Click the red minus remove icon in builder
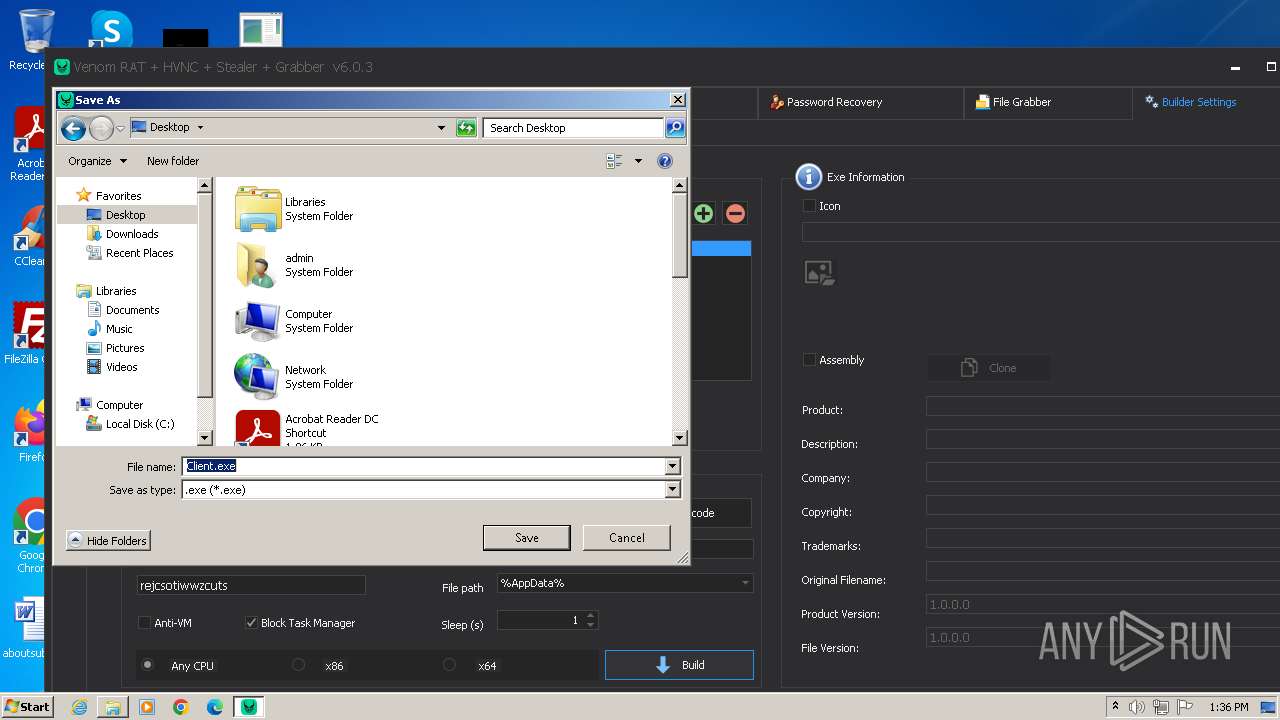1280x720 pixels. point(735,213)
